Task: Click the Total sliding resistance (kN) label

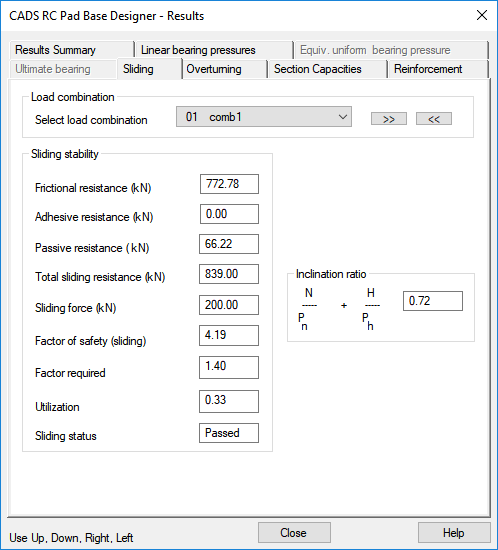Action: coord(100,277)
